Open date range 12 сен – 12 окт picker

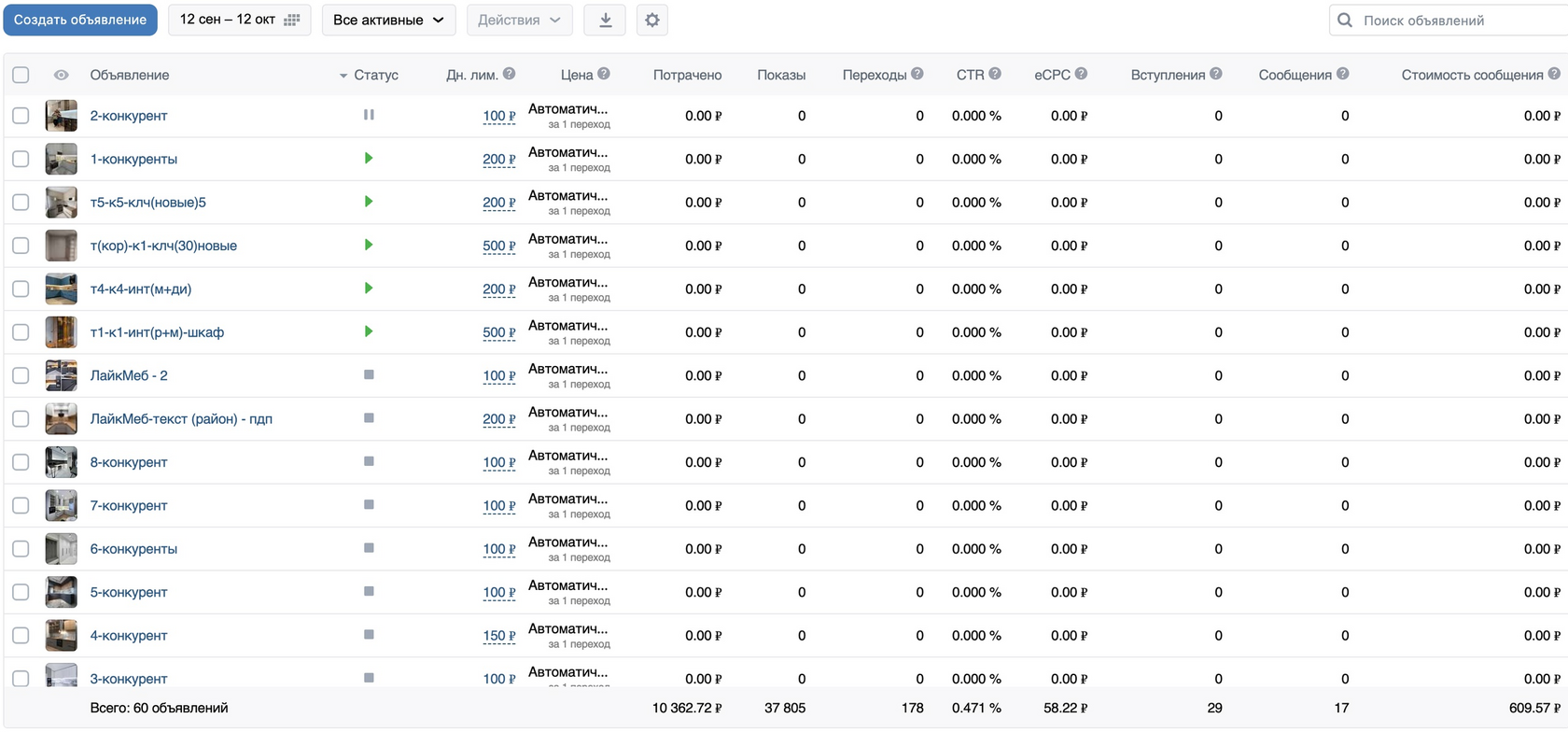click(239, 20)
